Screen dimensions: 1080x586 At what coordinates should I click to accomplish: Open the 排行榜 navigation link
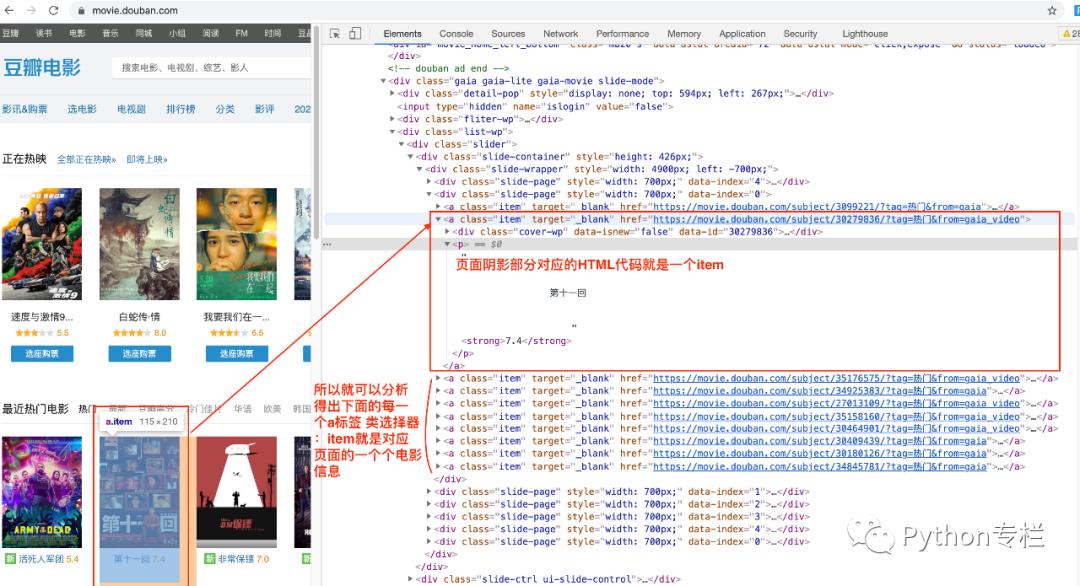[x=180, y=109]
